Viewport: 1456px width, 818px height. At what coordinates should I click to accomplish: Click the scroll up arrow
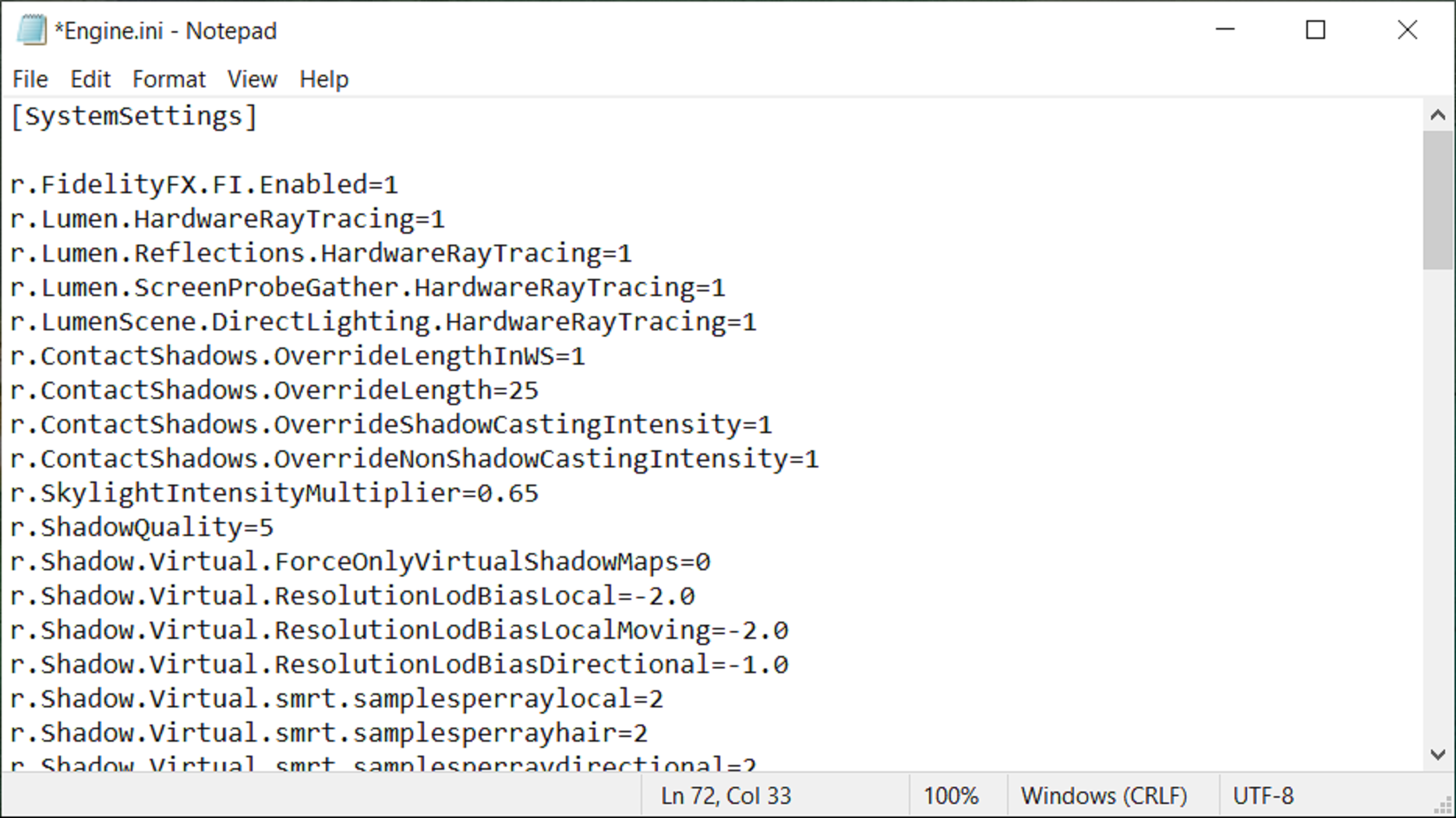[1438, 115]
